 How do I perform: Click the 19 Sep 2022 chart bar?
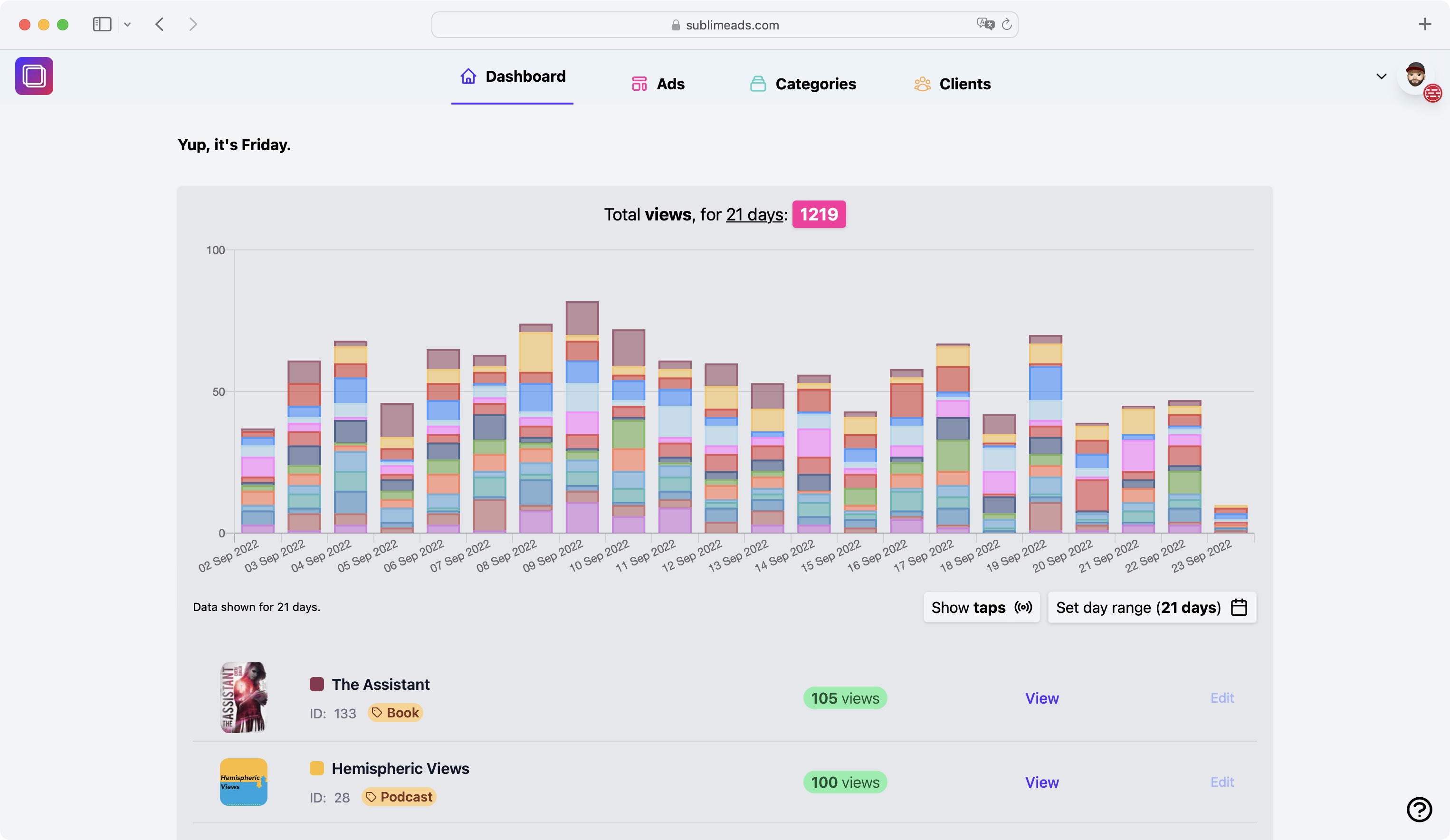pos(1045,434)
